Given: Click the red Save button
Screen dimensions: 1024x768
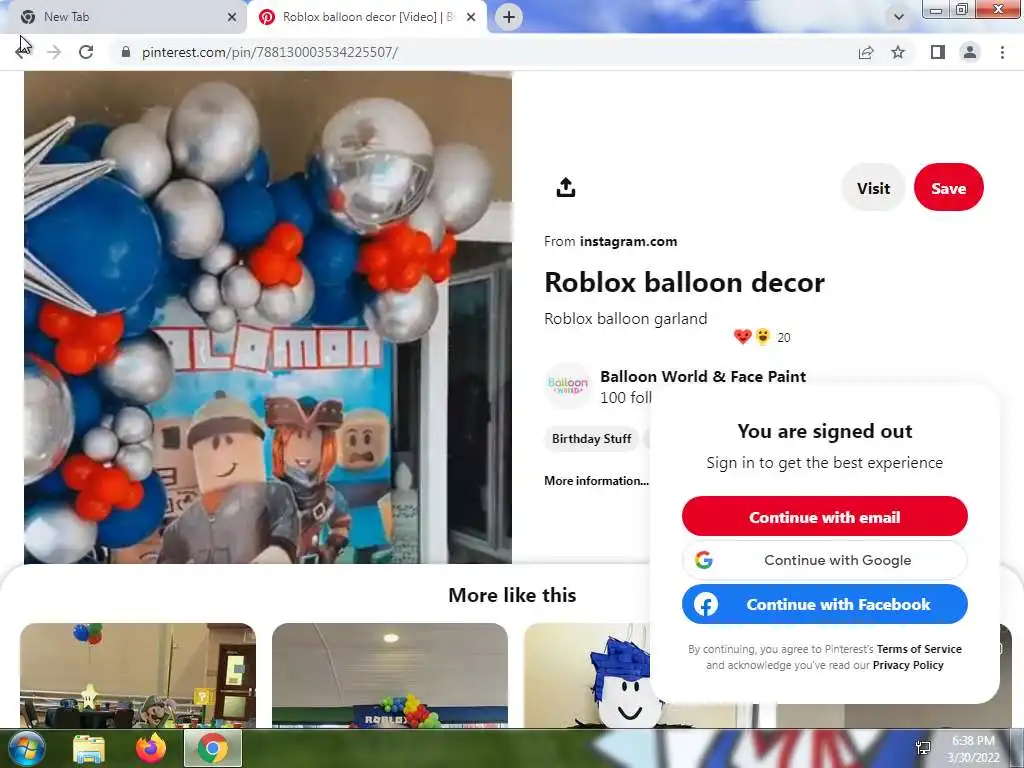Looking at the screenshot, I should [948, 188].
